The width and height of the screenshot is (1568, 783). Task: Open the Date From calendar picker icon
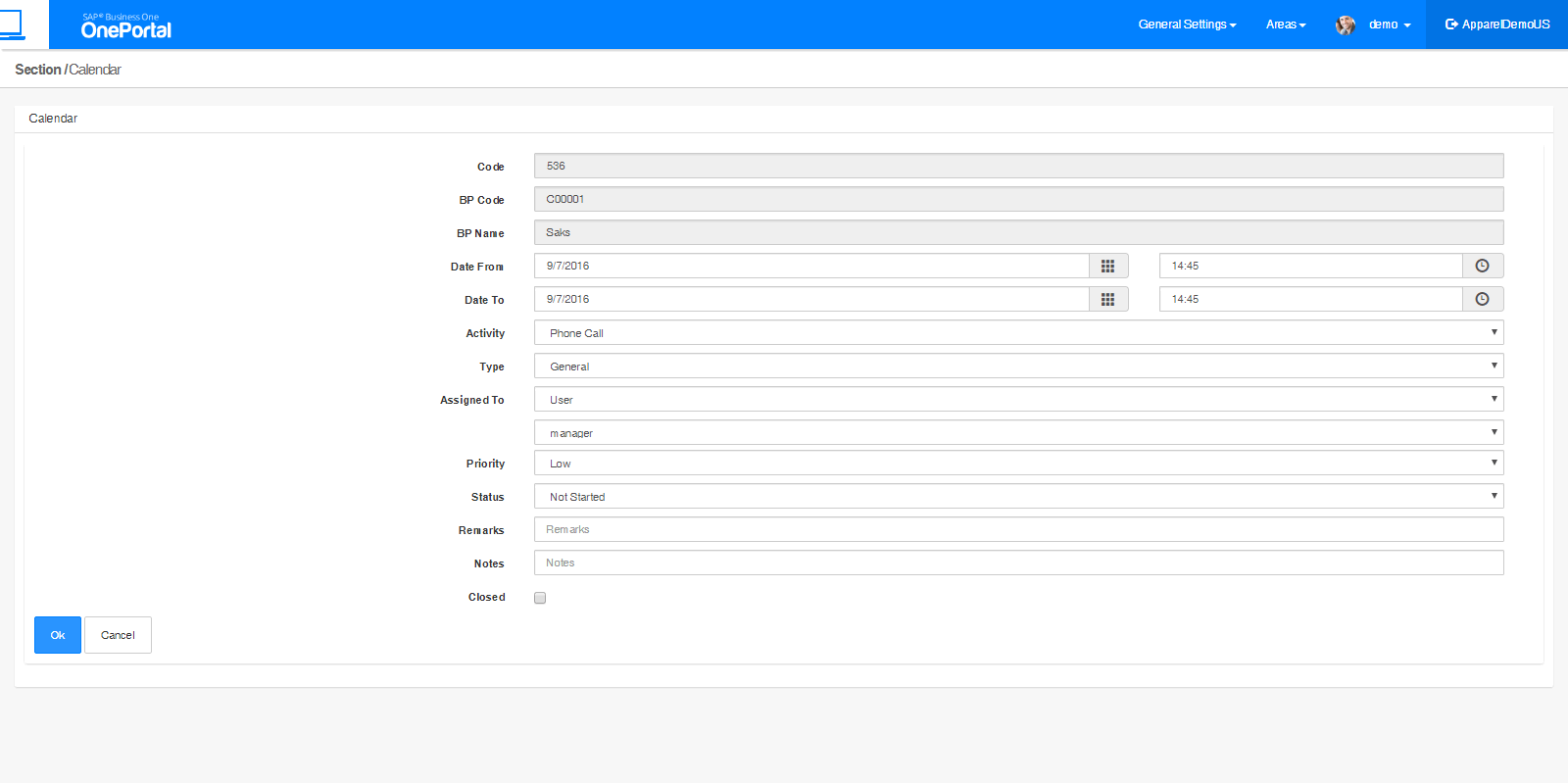[x=1107, y=267]
